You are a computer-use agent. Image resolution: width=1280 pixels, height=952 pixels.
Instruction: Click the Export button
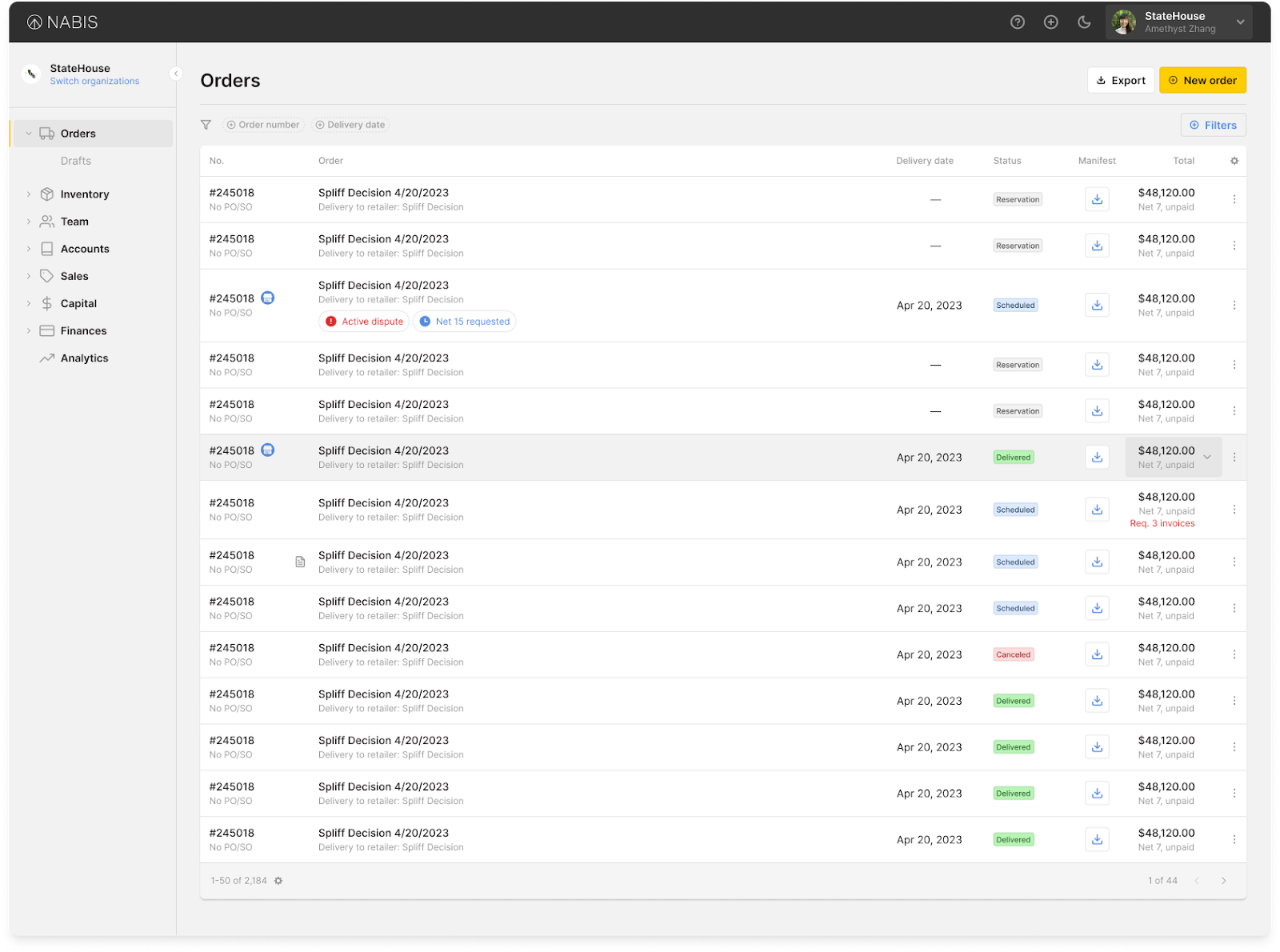coord(1120,81)
